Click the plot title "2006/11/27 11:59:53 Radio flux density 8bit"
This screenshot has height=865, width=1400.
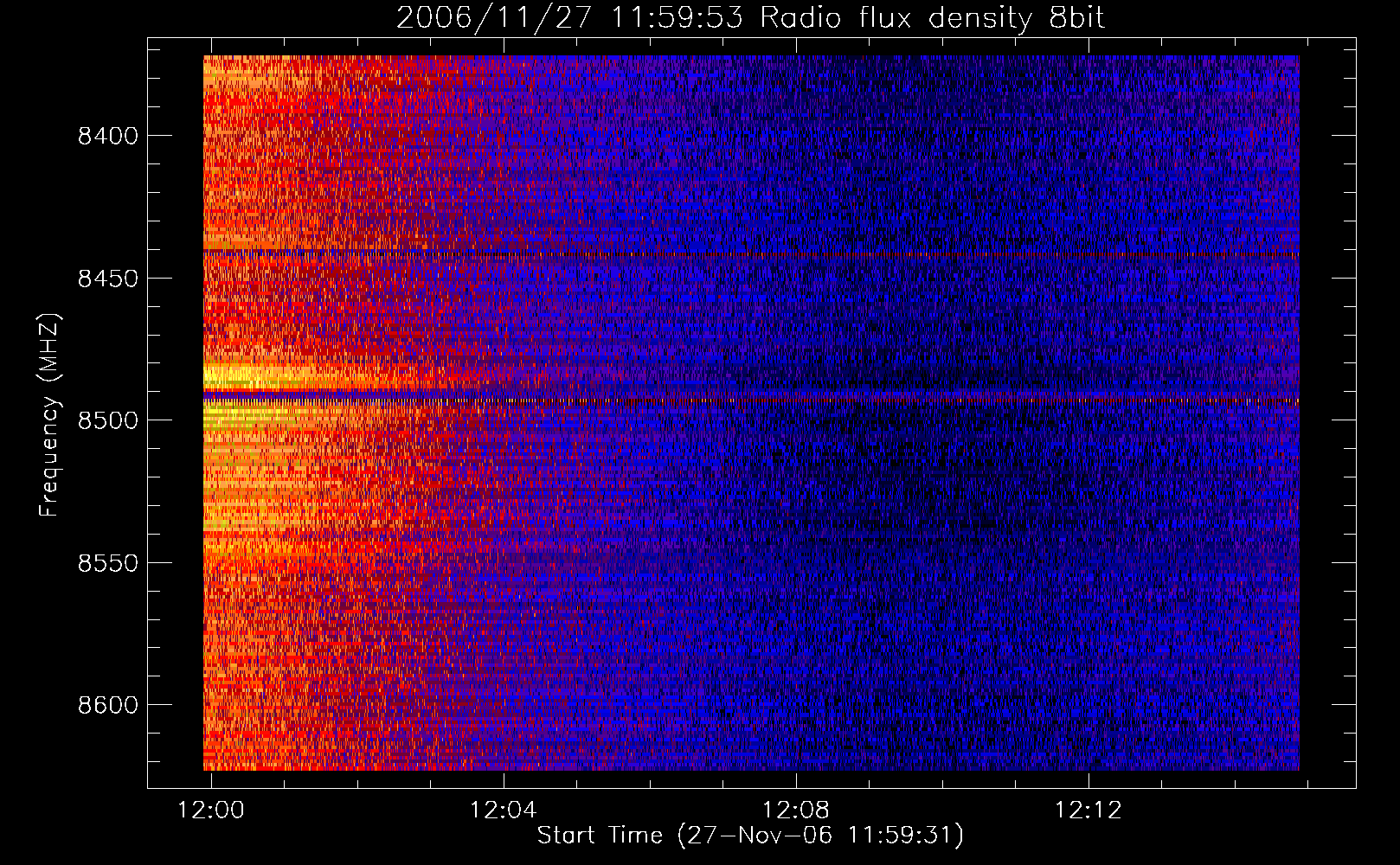(750, 18)
